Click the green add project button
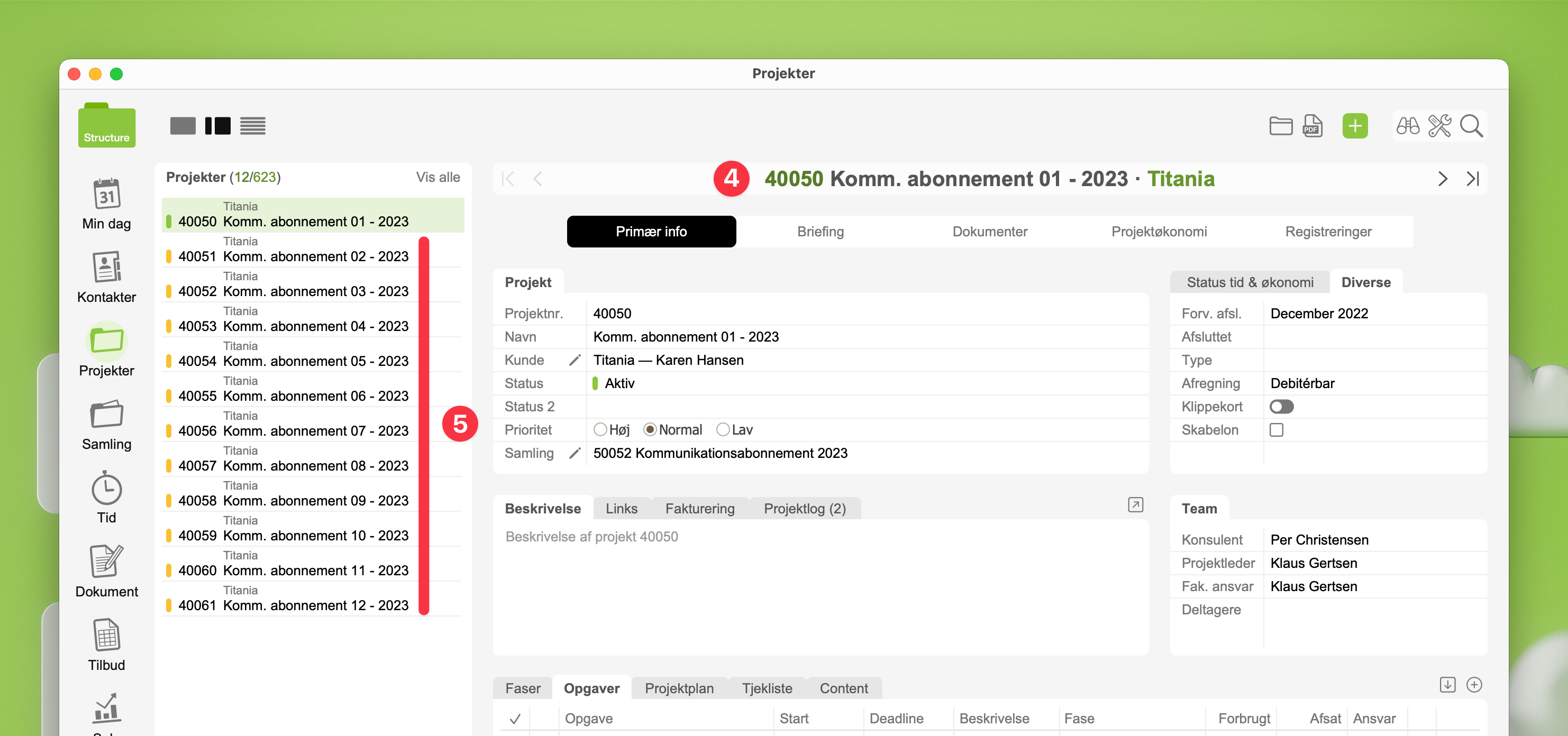Screen dimensions: 1568x736 (1354, 126)
